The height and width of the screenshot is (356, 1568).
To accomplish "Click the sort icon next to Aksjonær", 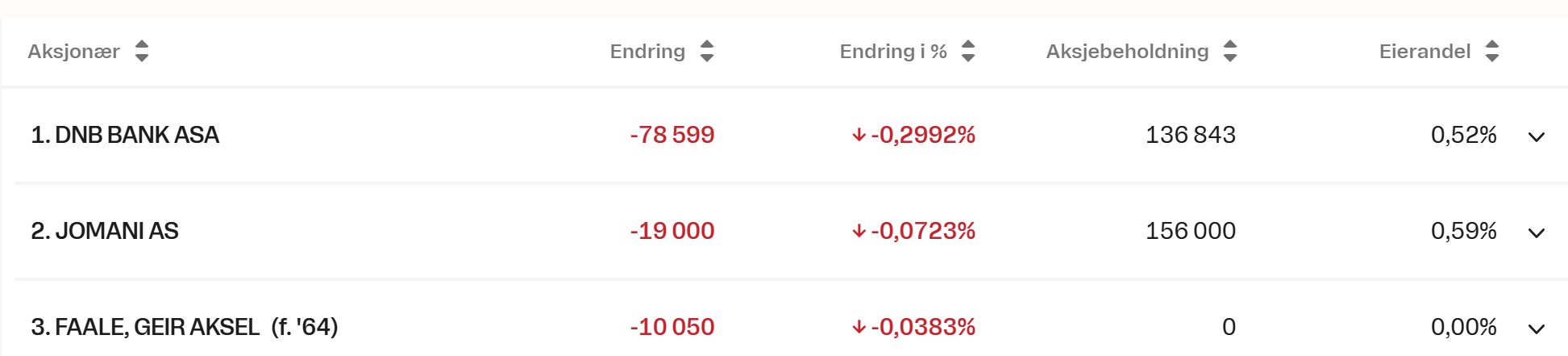I will click(142, 51).
